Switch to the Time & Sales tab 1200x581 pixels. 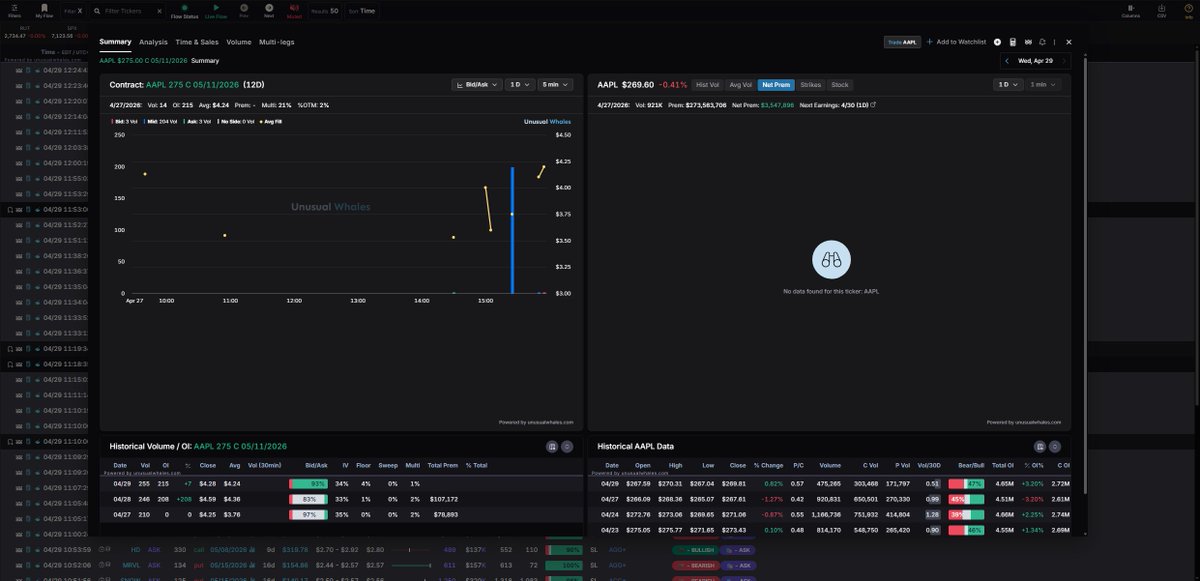(197, 42)
